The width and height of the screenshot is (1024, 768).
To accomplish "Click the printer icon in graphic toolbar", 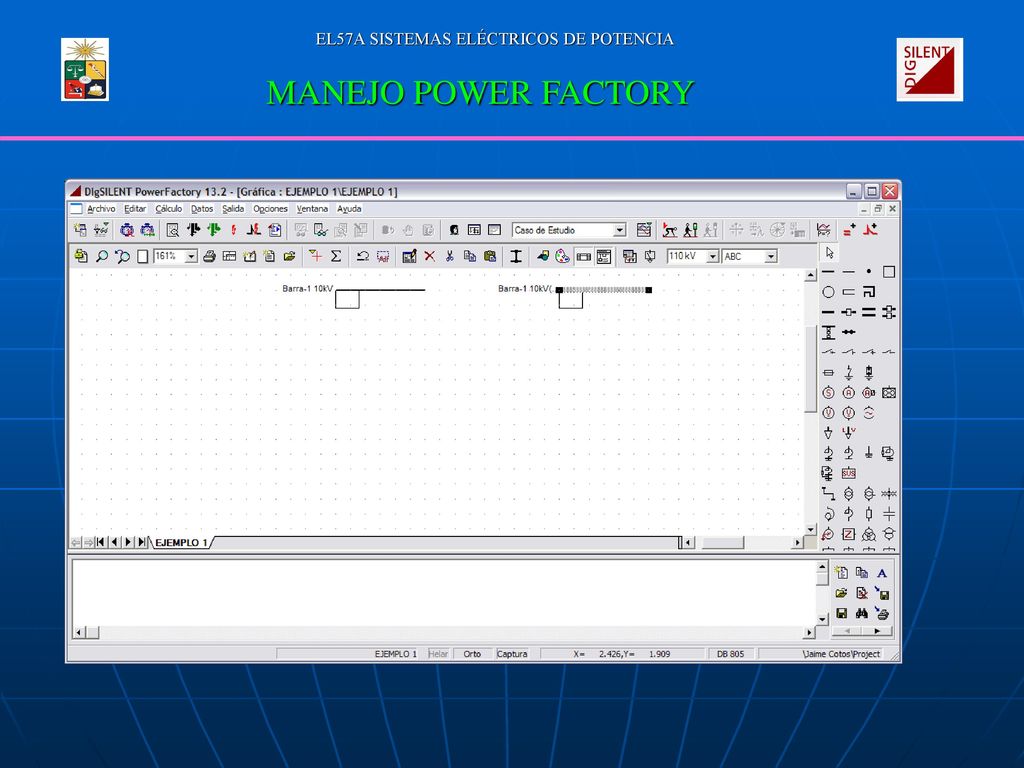I will (x=209, y=257).
